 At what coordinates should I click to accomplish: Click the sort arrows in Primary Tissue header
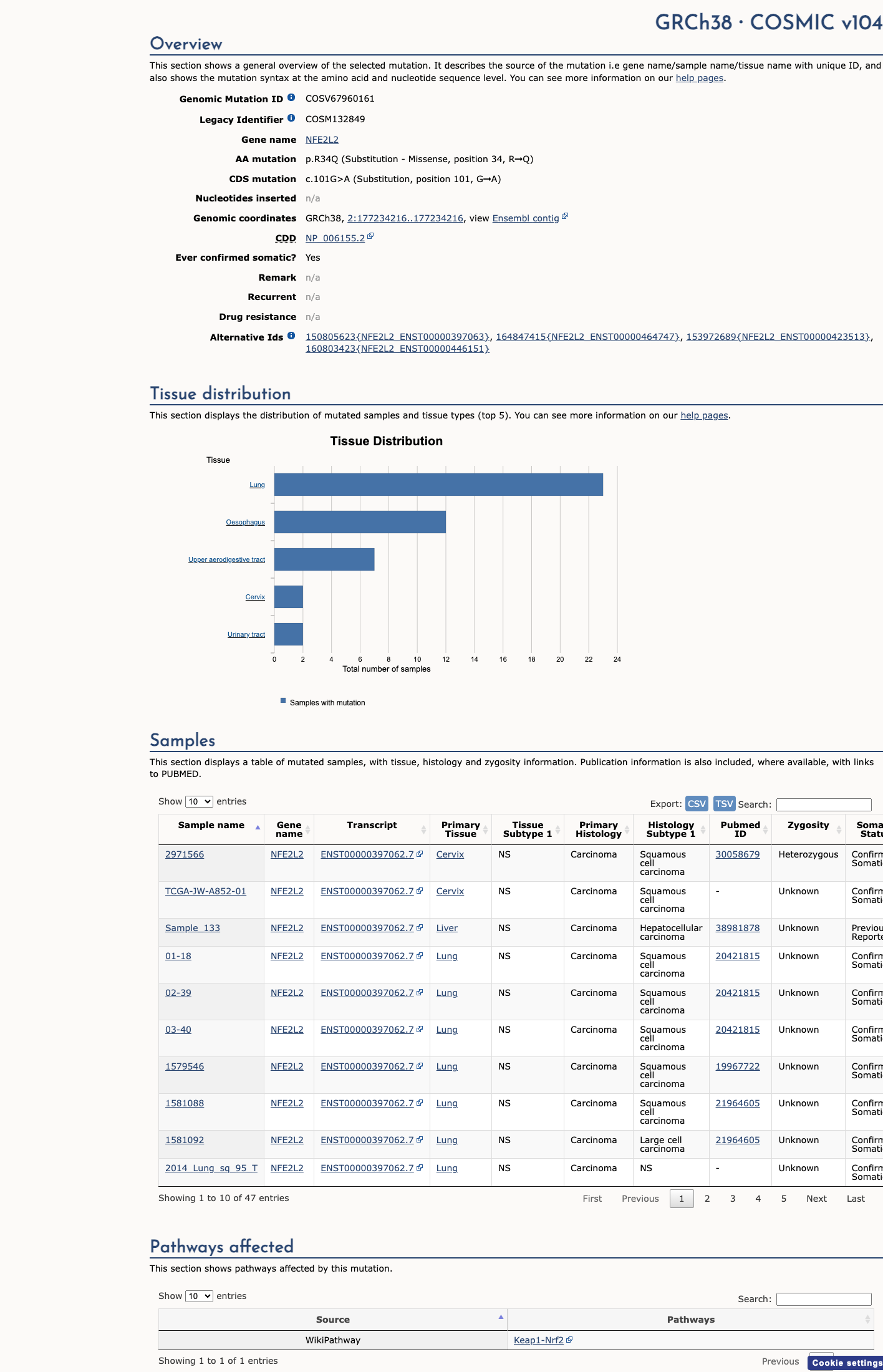pos(485,829)
